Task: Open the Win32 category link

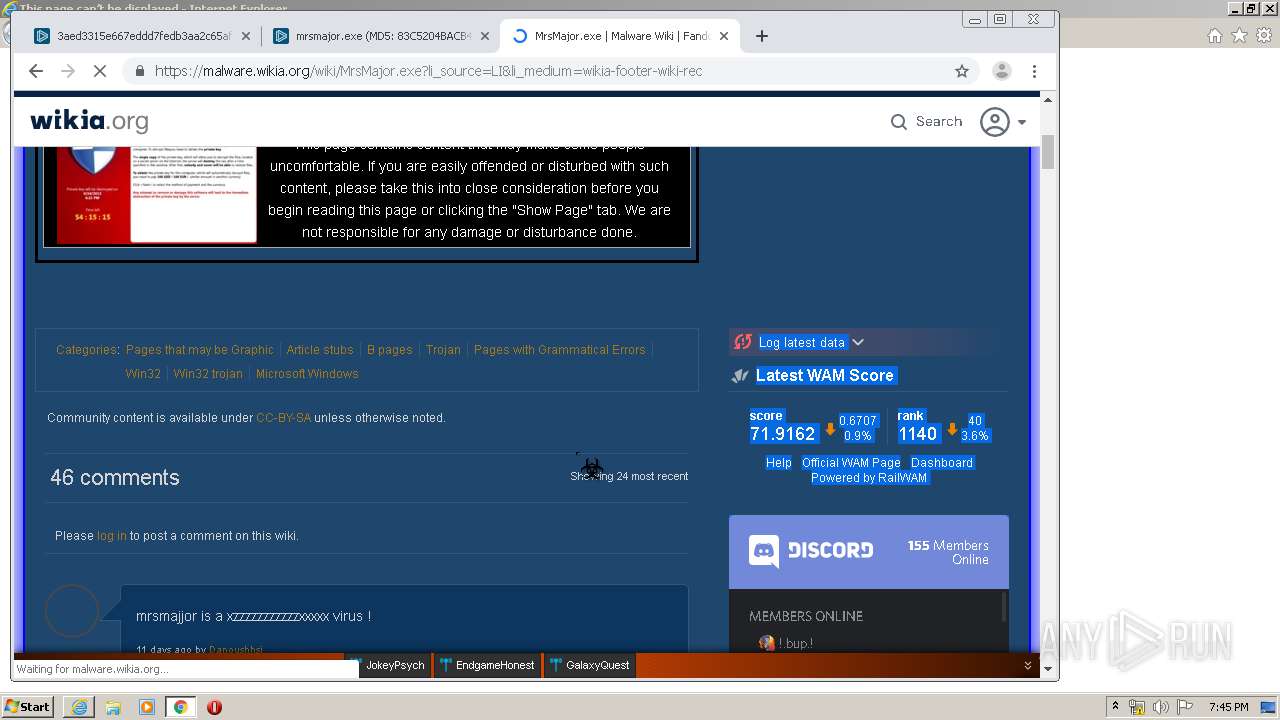Action: tap(143, 374)
